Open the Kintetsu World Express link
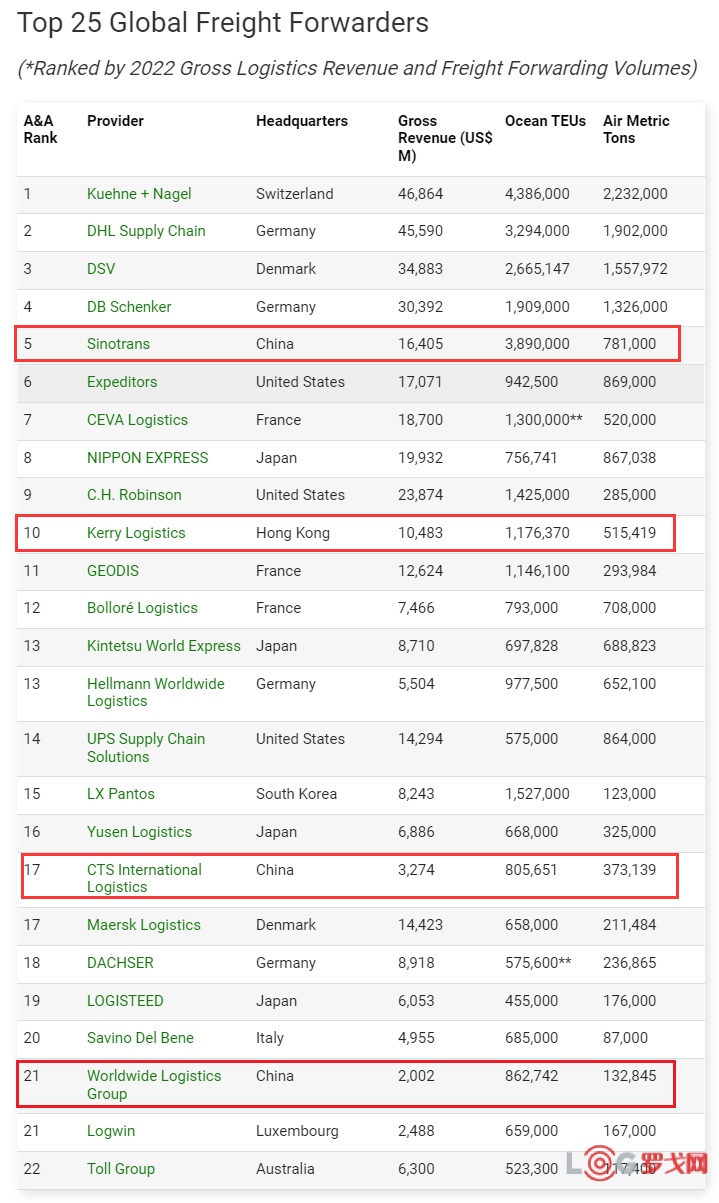This screenshot has width=719, height=1203. 164,646
